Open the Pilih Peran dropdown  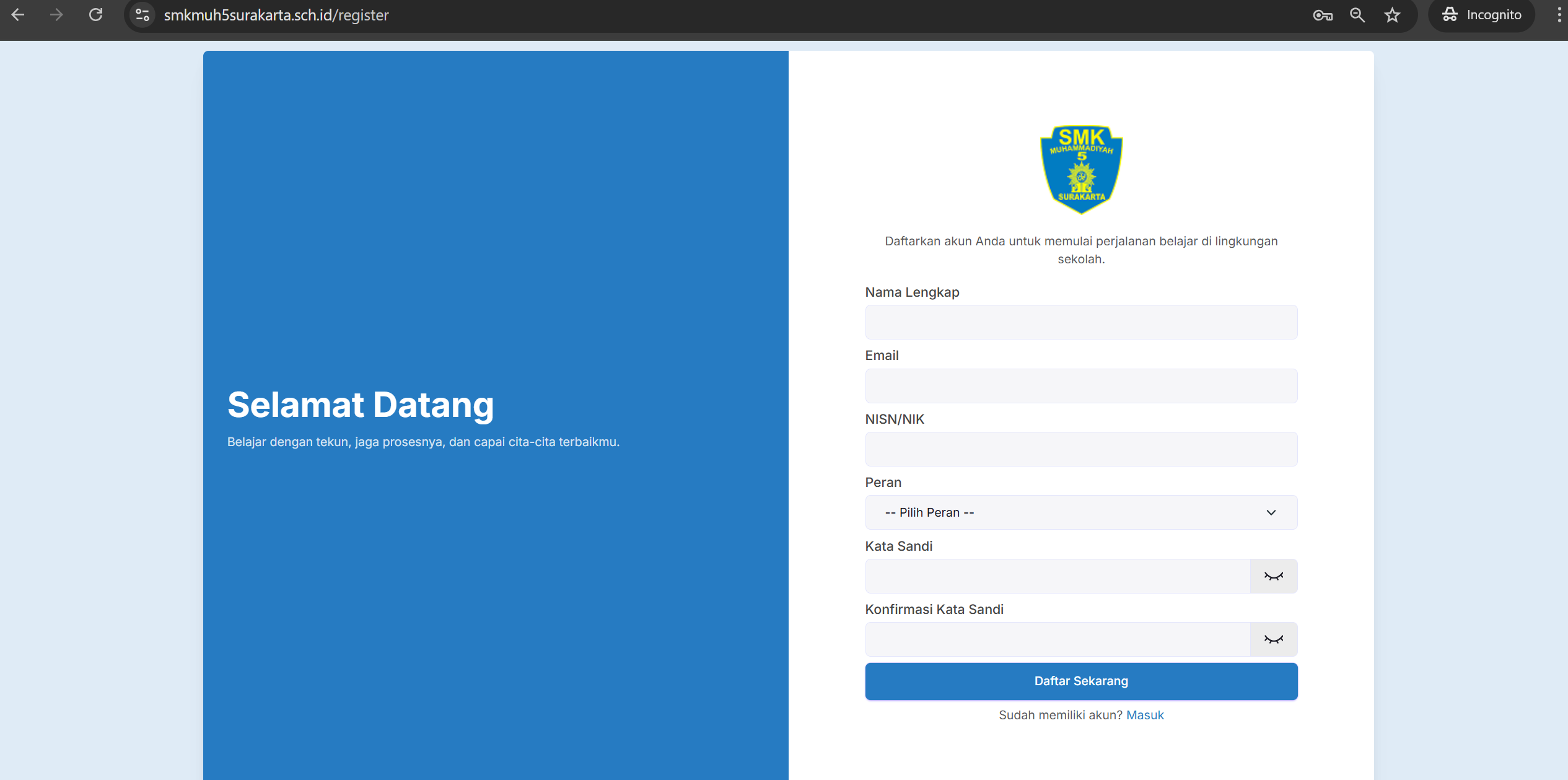(1081, 512)
